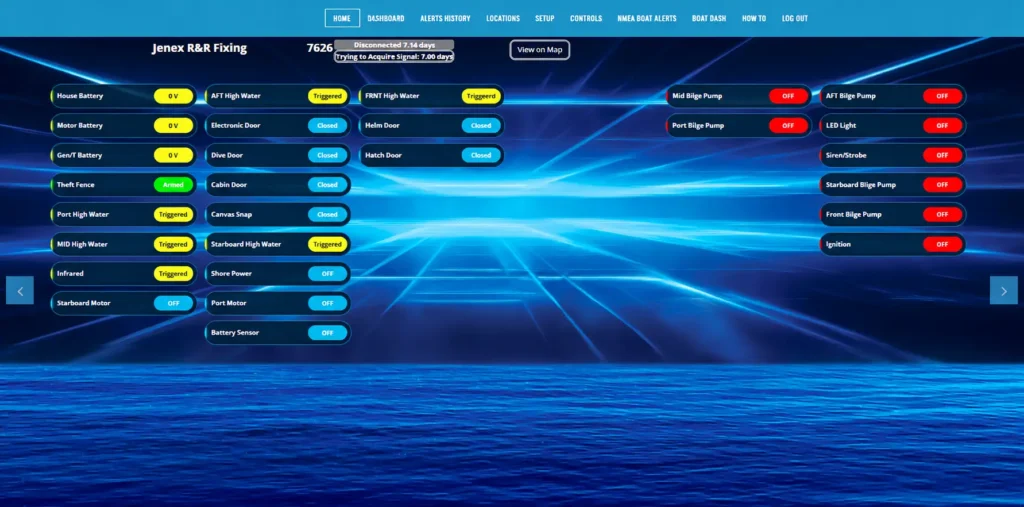Click FRNT High Water Triggered status
1024x507 pixels.
pyautogui.click(x=482, y=96)
